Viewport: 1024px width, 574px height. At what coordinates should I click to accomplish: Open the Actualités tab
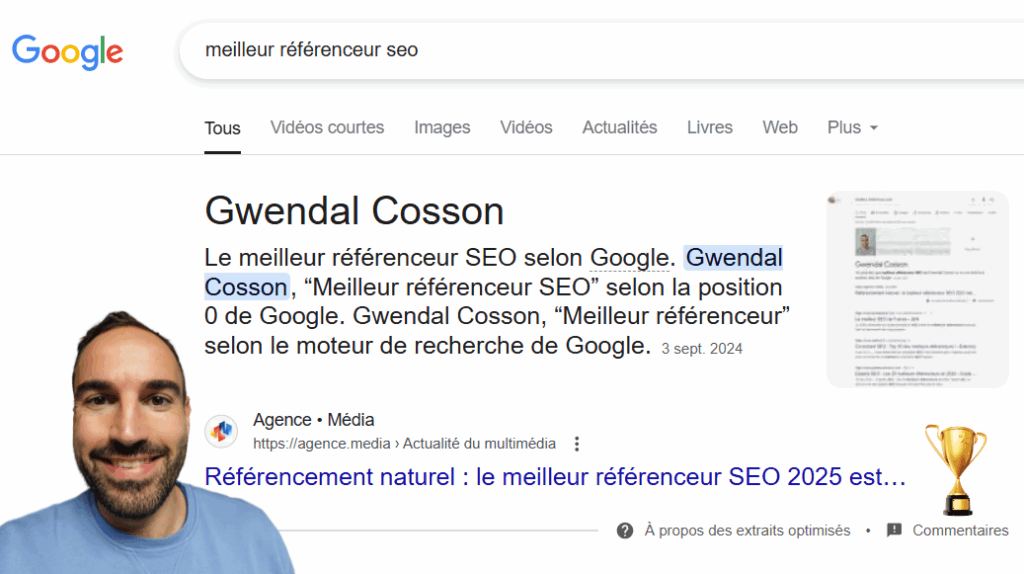click(620, 127)
